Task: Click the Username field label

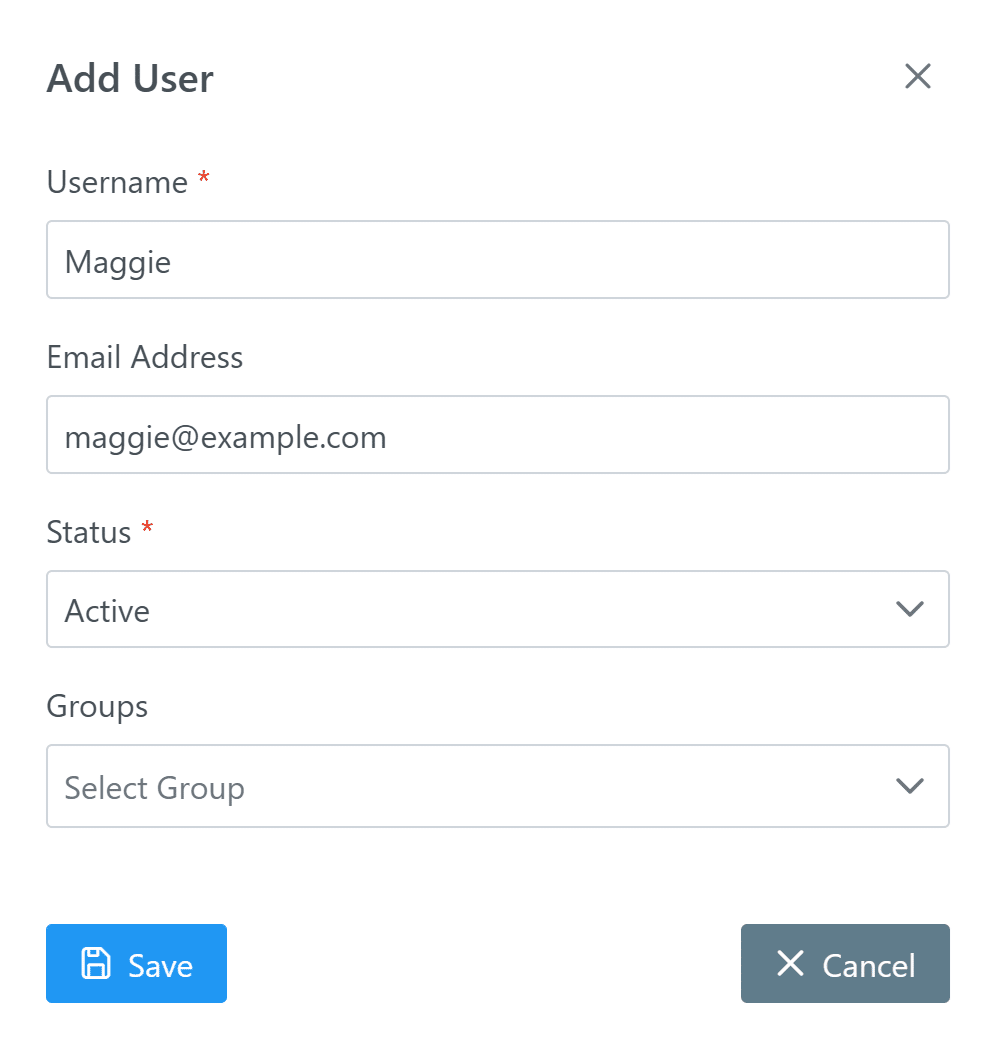Action: pyautogui.click(x=117, y=183)
